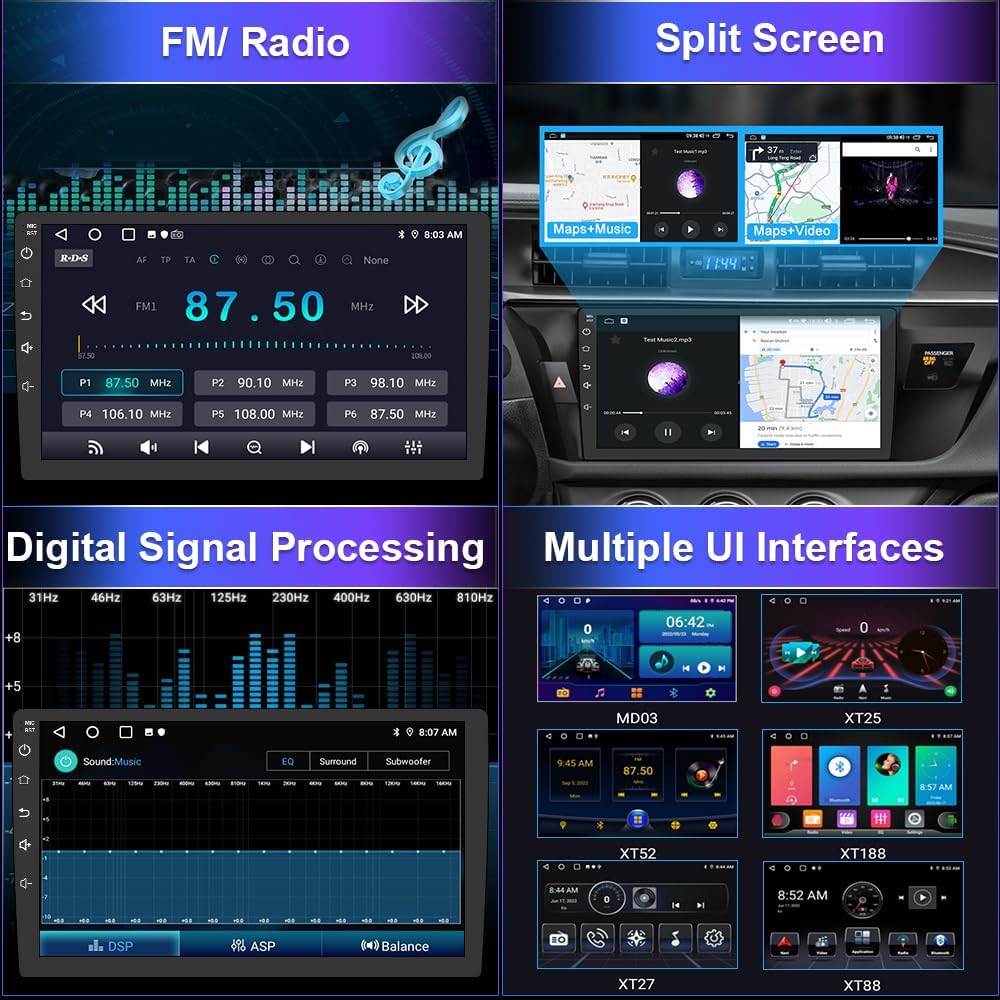Screen dimensions: 1000x1000
Task: Open the XT52 interface thumbnail
Action: pos(637,783)
